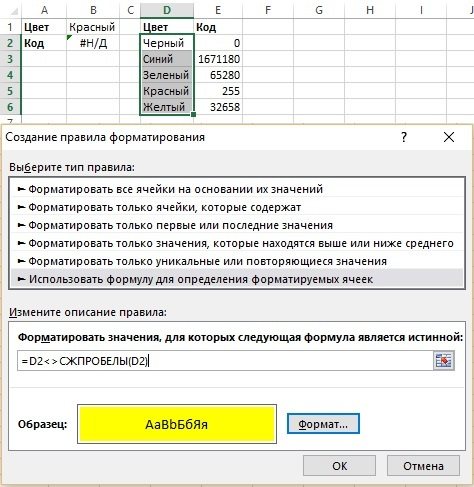The height and width of the screenshot is (487, 474).
Task: Click cell B2 showing #Н/Д error
Action: click(x=93, y=43)
